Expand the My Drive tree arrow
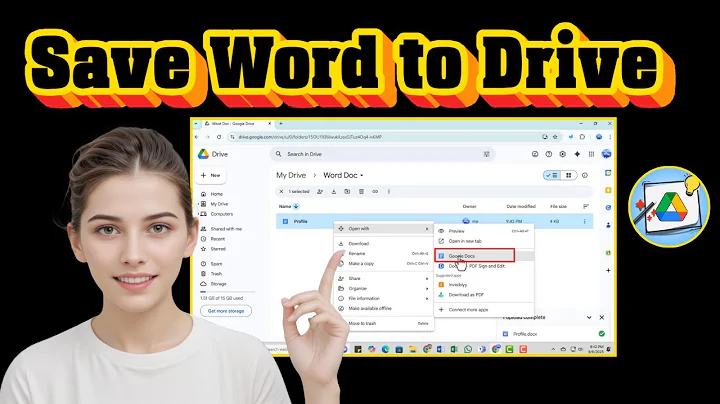This screenshot has width=720, height=404. 198,204
